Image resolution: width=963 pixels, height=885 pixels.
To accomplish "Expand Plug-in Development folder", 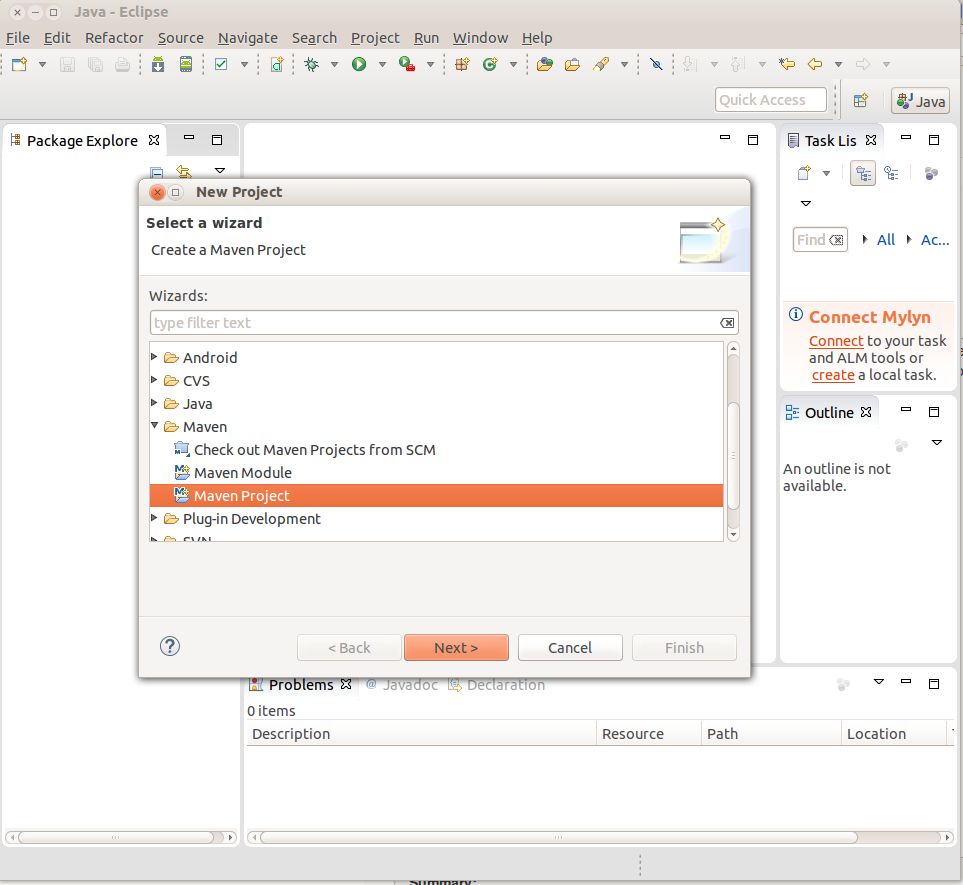I will tap(154, 518).
